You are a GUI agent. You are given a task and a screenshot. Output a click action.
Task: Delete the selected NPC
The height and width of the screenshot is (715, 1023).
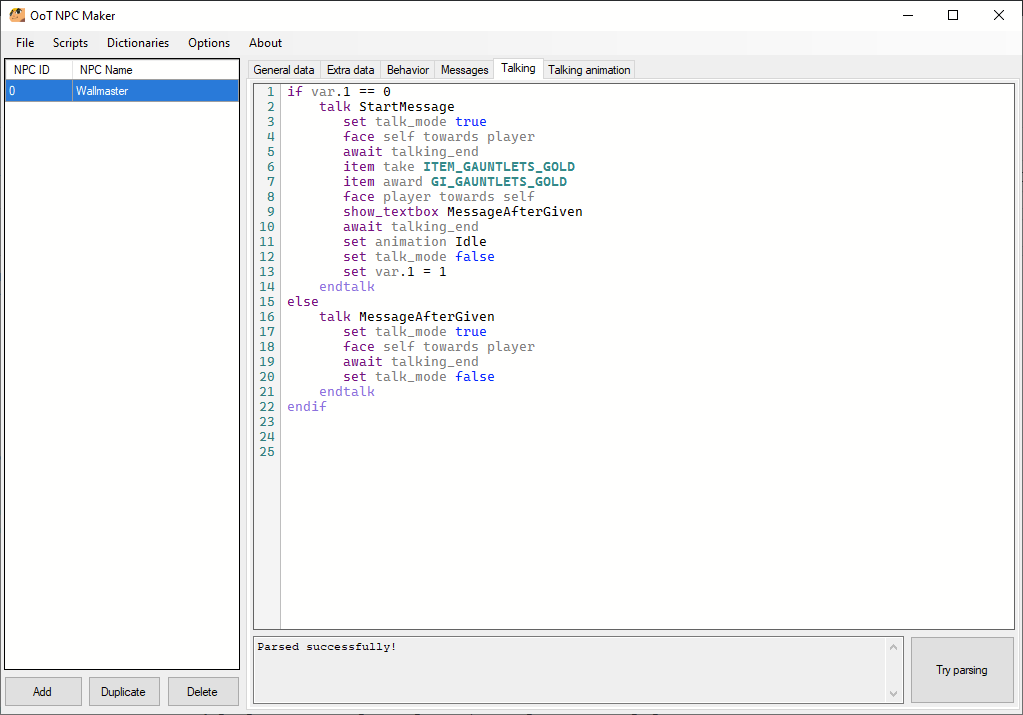(202, 691)
